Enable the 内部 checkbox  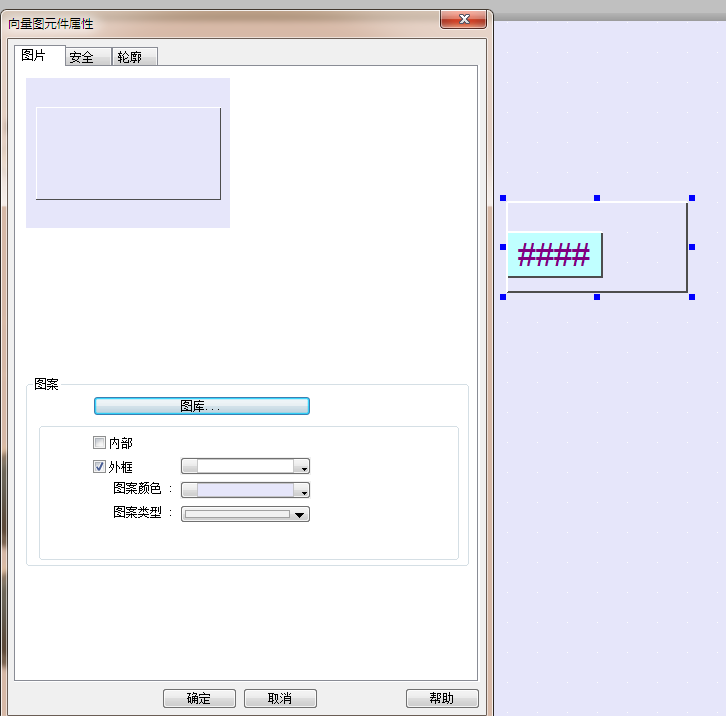(x=99, y=443)
